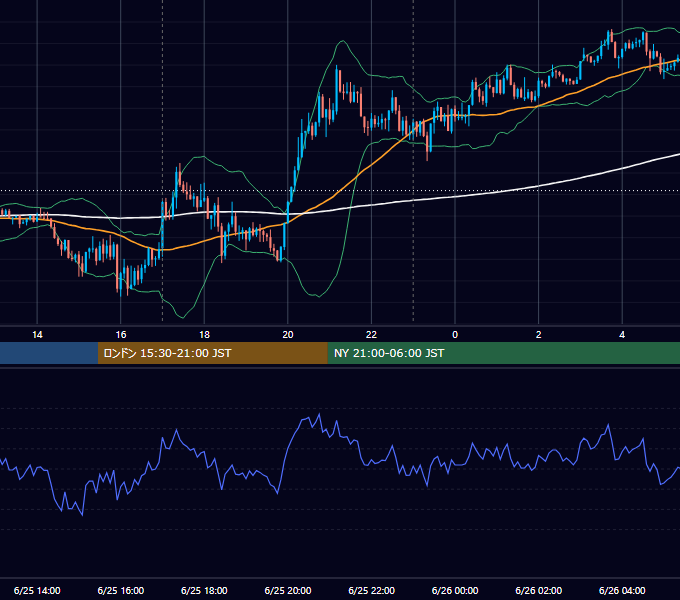The height and width of the screenshot is (600, 680).
Task: Click the 6/26 04:00 date label on the lower axis
Action: click(x=622, y=590)
